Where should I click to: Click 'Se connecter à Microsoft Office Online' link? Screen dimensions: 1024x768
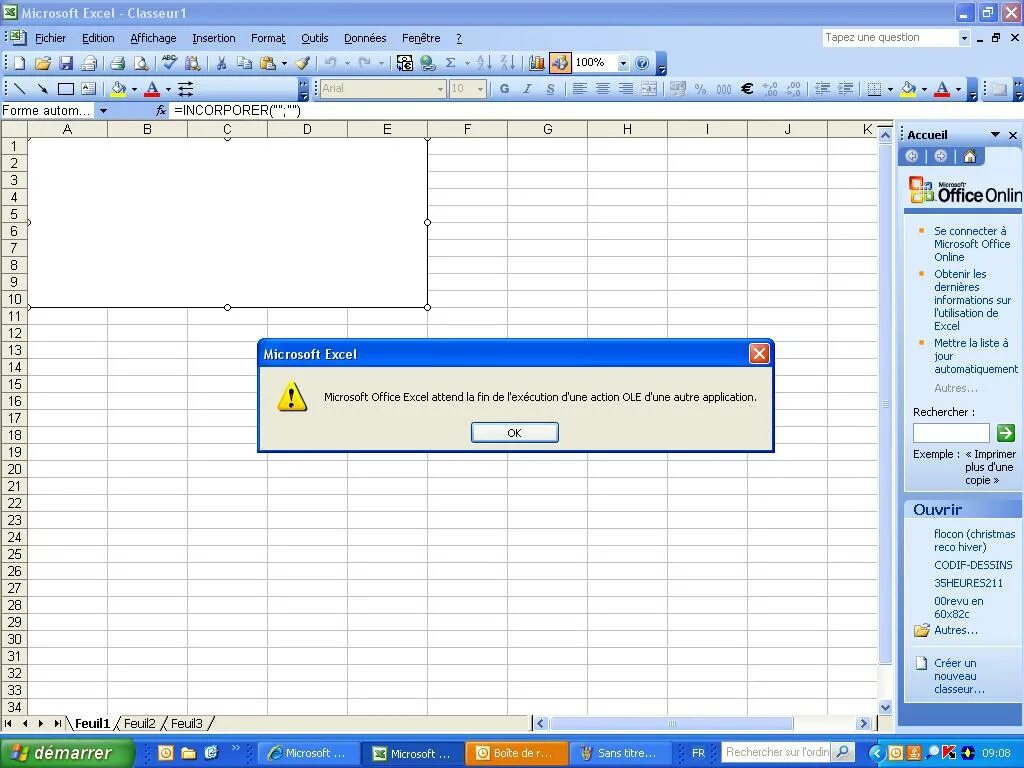tap(972, 244)
